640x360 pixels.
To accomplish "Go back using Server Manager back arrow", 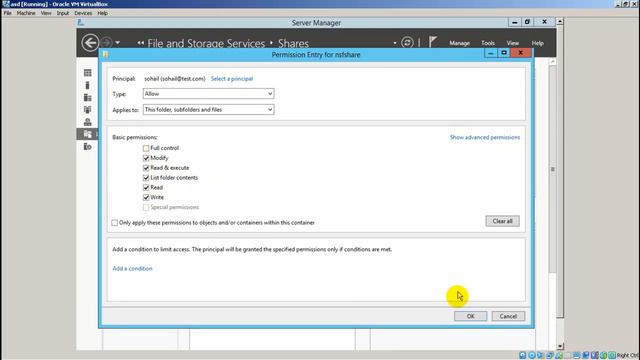I will click(90, 42).
